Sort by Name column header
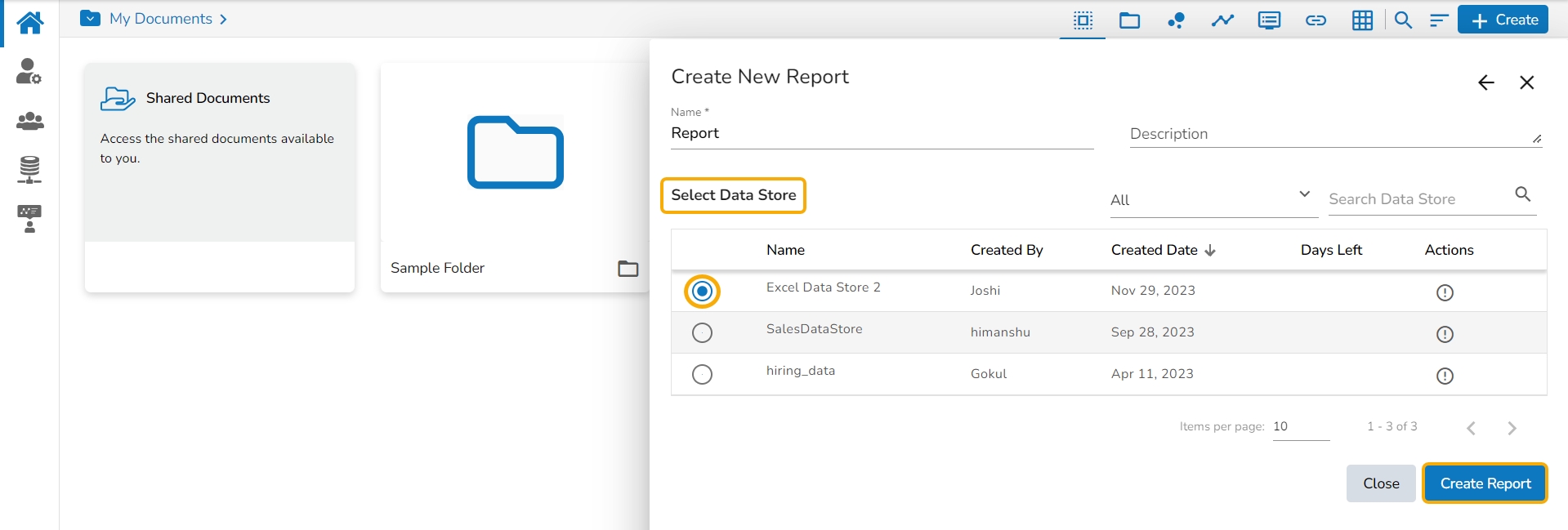The image size is (1568, 530). (785, 250)
